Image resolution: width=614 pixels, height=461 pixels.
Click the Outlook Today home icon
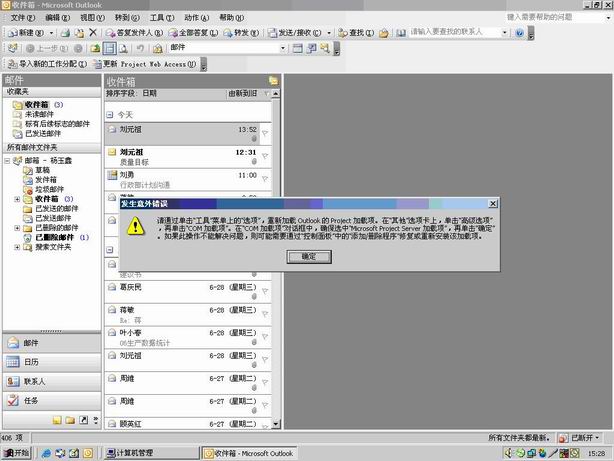click(157, 49)
